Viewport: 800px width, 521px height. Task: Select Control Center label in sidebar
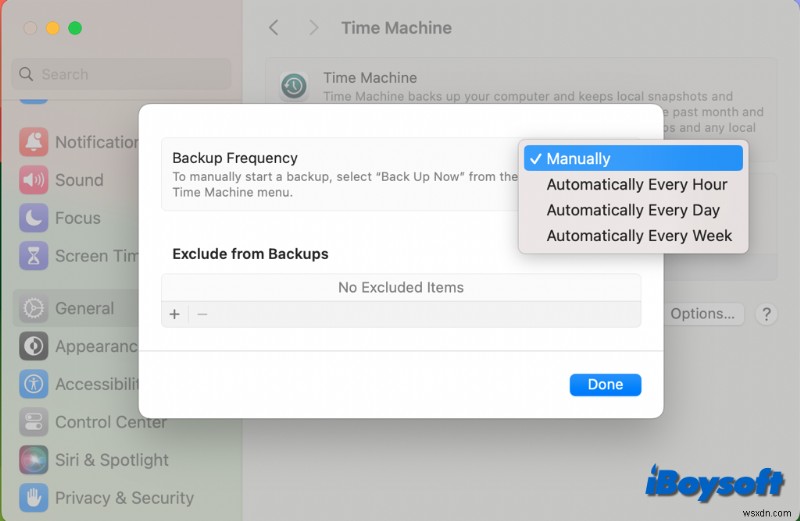[111, 422]
